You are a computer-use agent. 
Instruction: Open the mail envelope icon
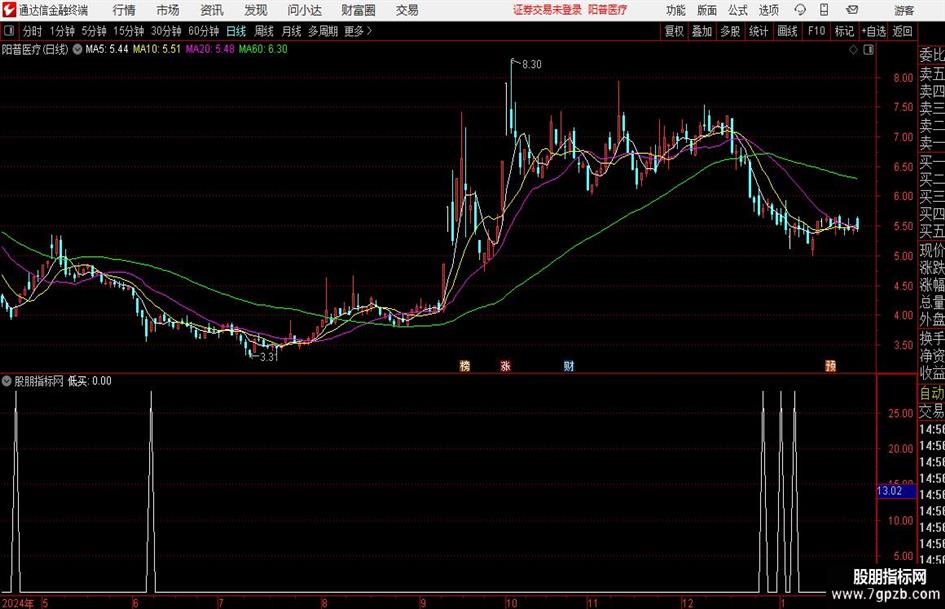pyautogui.click(x=852, y=10)
